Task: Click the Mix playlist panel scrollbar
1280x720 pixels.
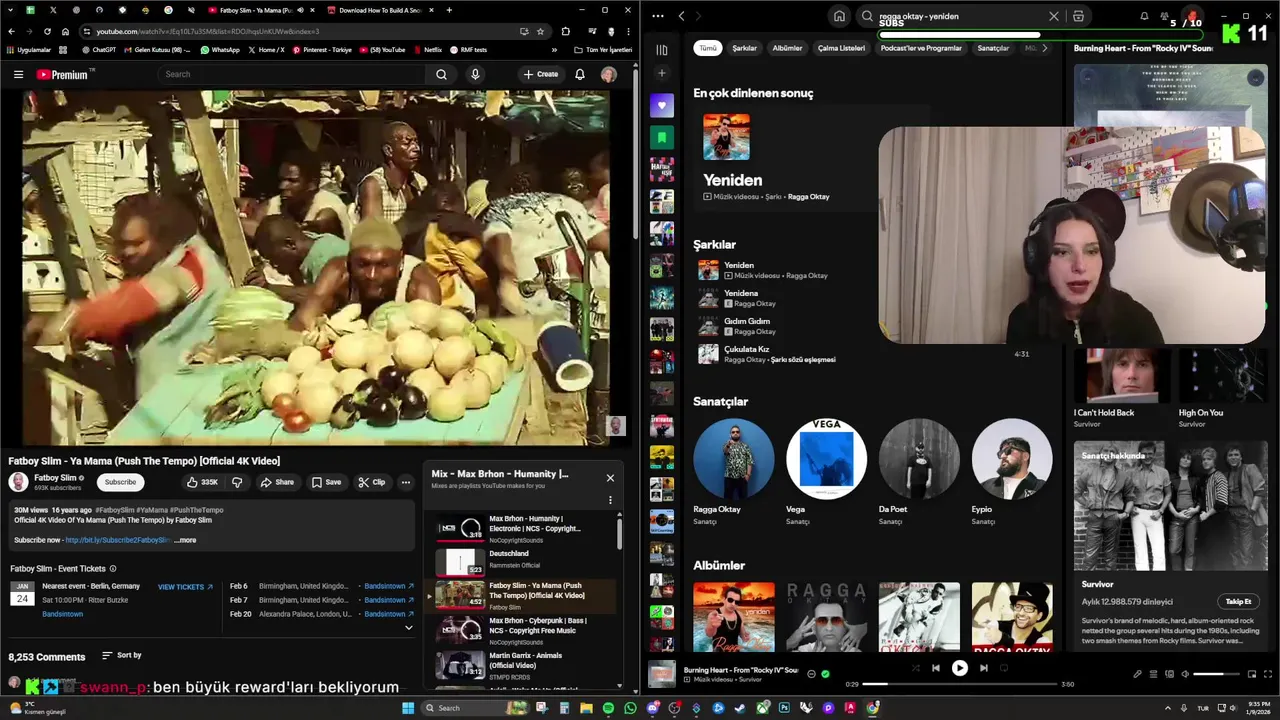Action: (619, 532)
